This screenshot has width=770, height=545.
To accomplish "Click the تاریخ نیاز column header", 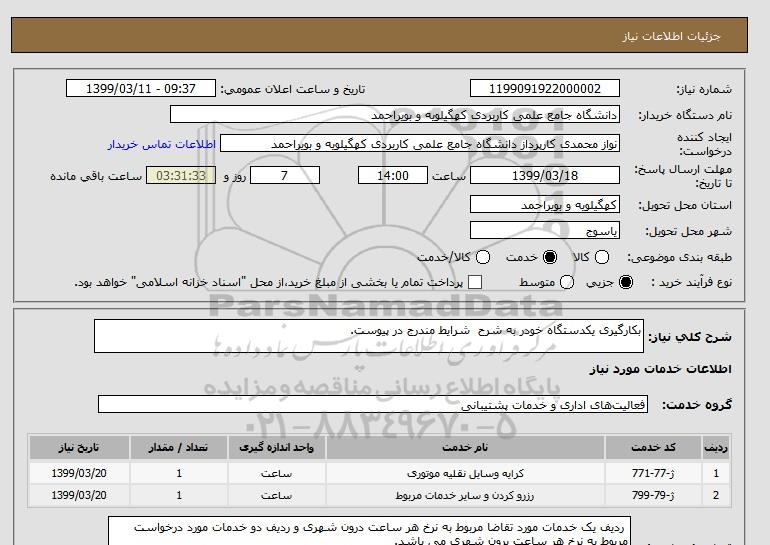I will point(79,447).
